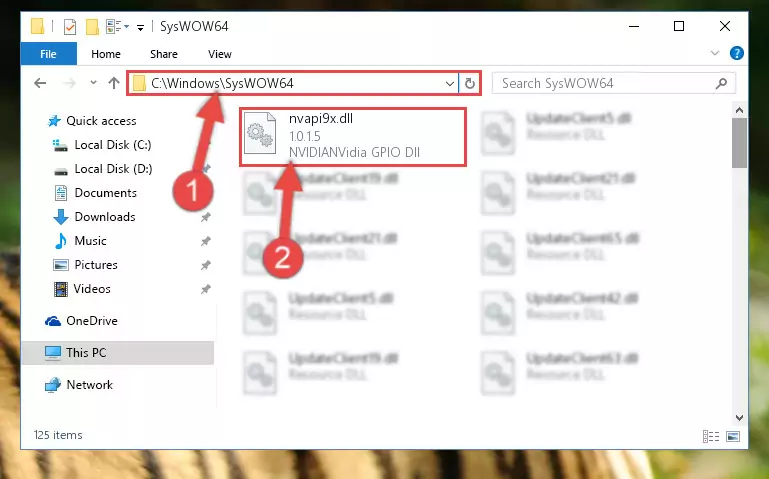Image resolution: width=769 pixels, height=479 pixels.
Task: Select the nvapi9x.dll file
Action: coord(353,137)
